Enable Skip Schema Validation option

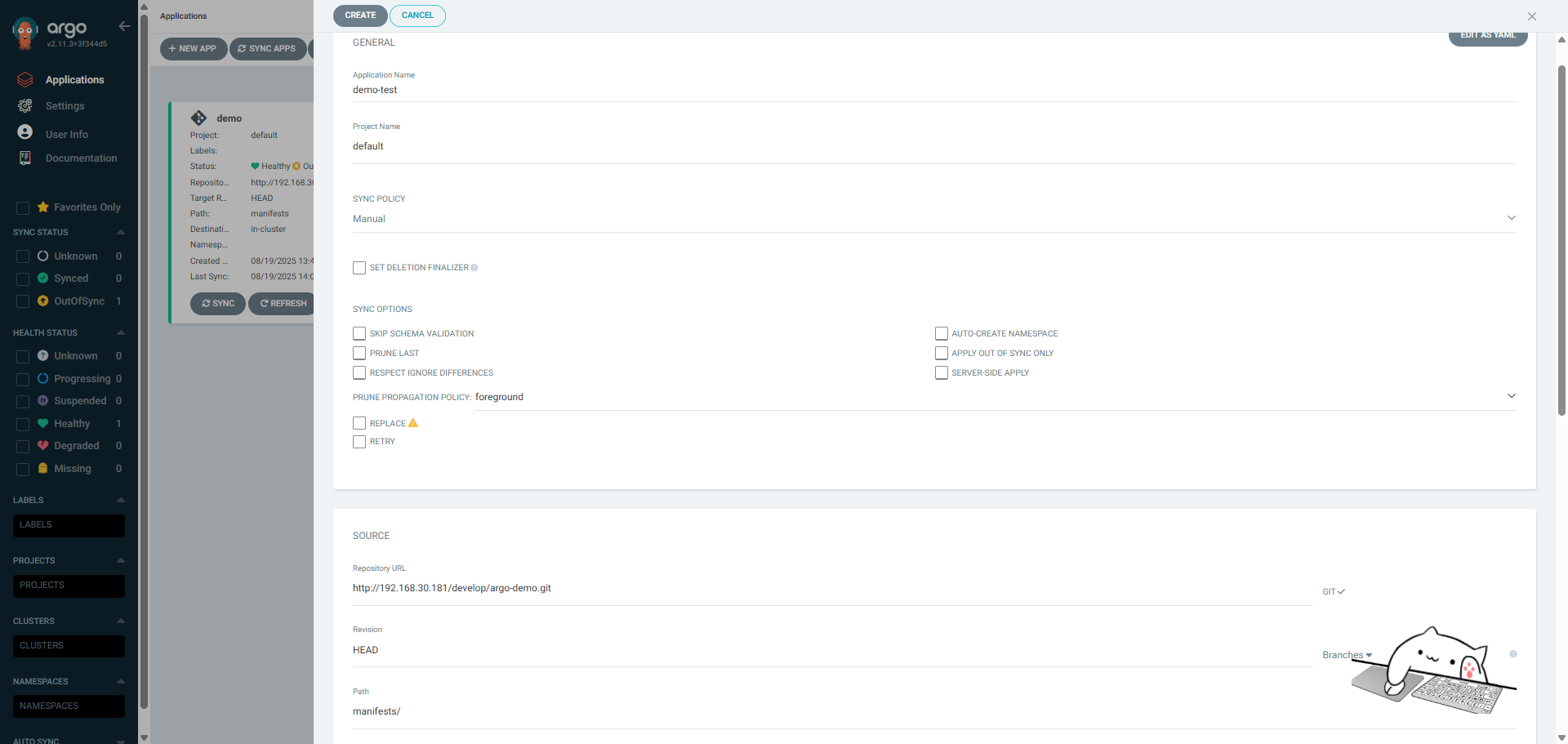[x=359, y=333]
